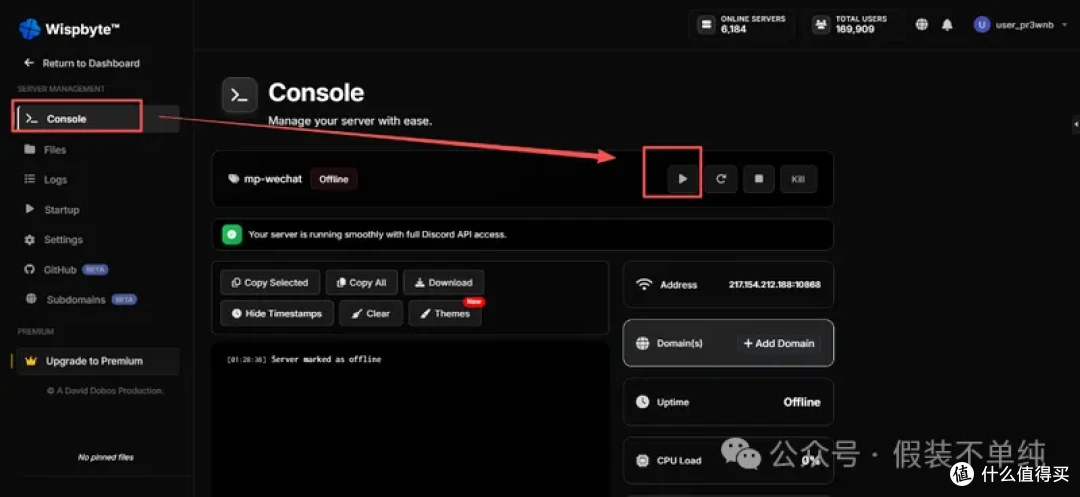The width and height of the screenshot is (1080, 497).
Task: Click the 'No pinned files' text
Action: pyautogui.click(x=105, y=457)
